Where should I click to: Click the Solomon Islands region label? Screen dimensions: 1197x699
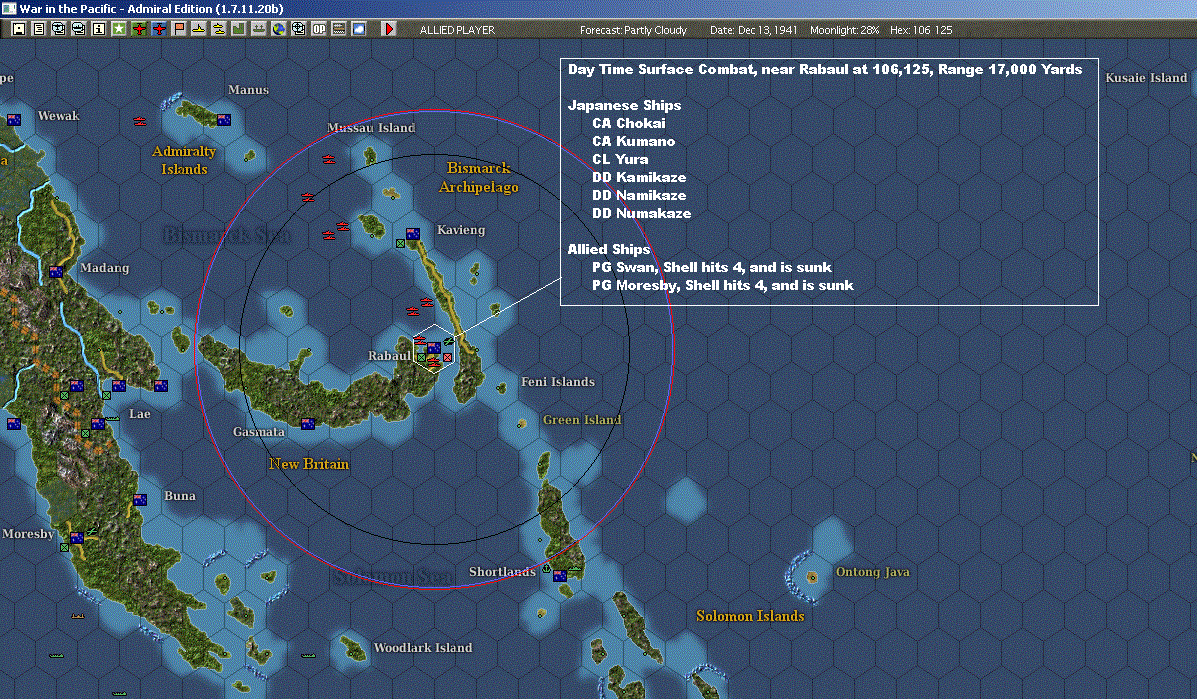click(x=750, y=616)
